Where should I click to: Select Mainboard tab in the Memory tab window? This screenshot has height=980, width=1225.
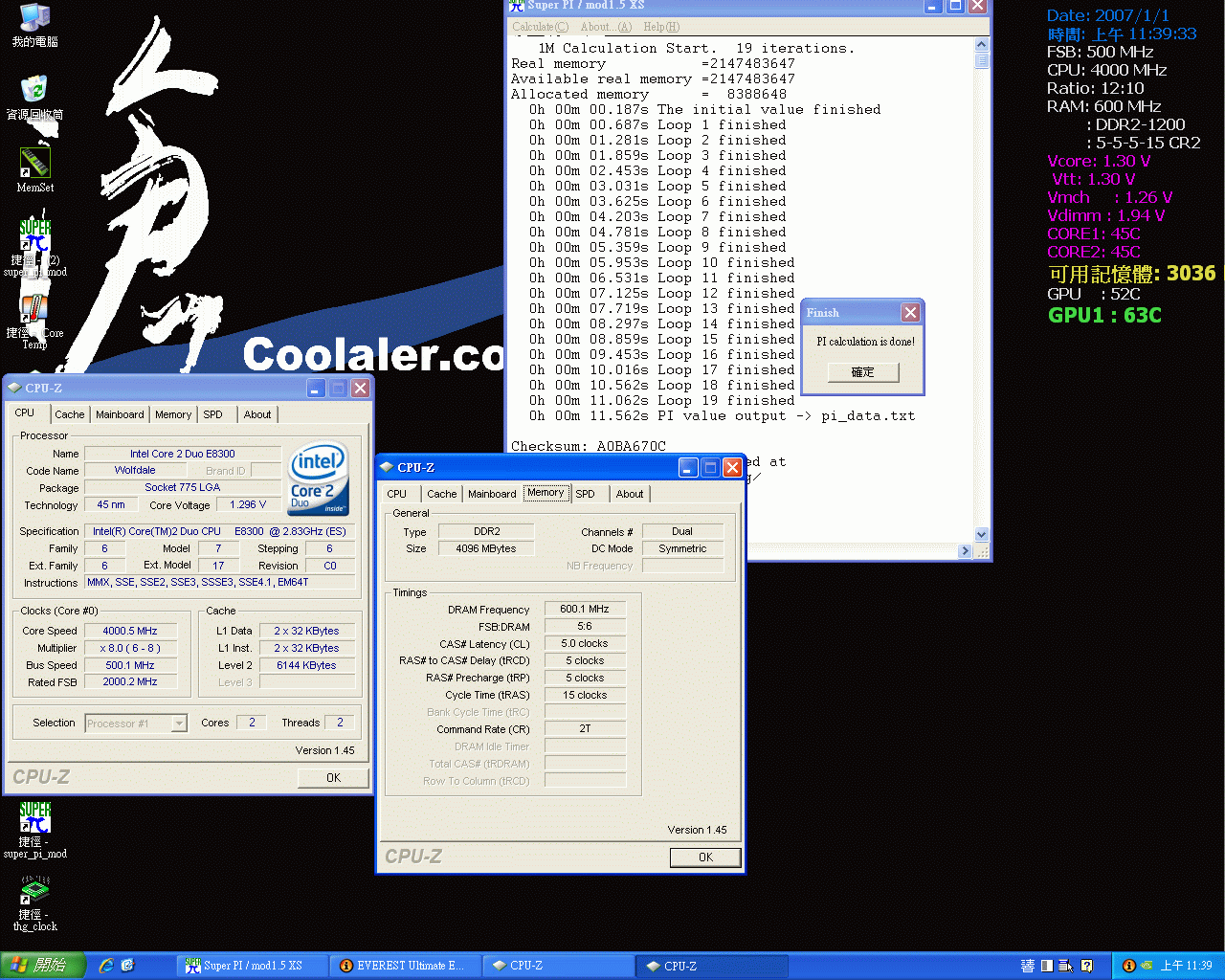[x=492, y=494]
